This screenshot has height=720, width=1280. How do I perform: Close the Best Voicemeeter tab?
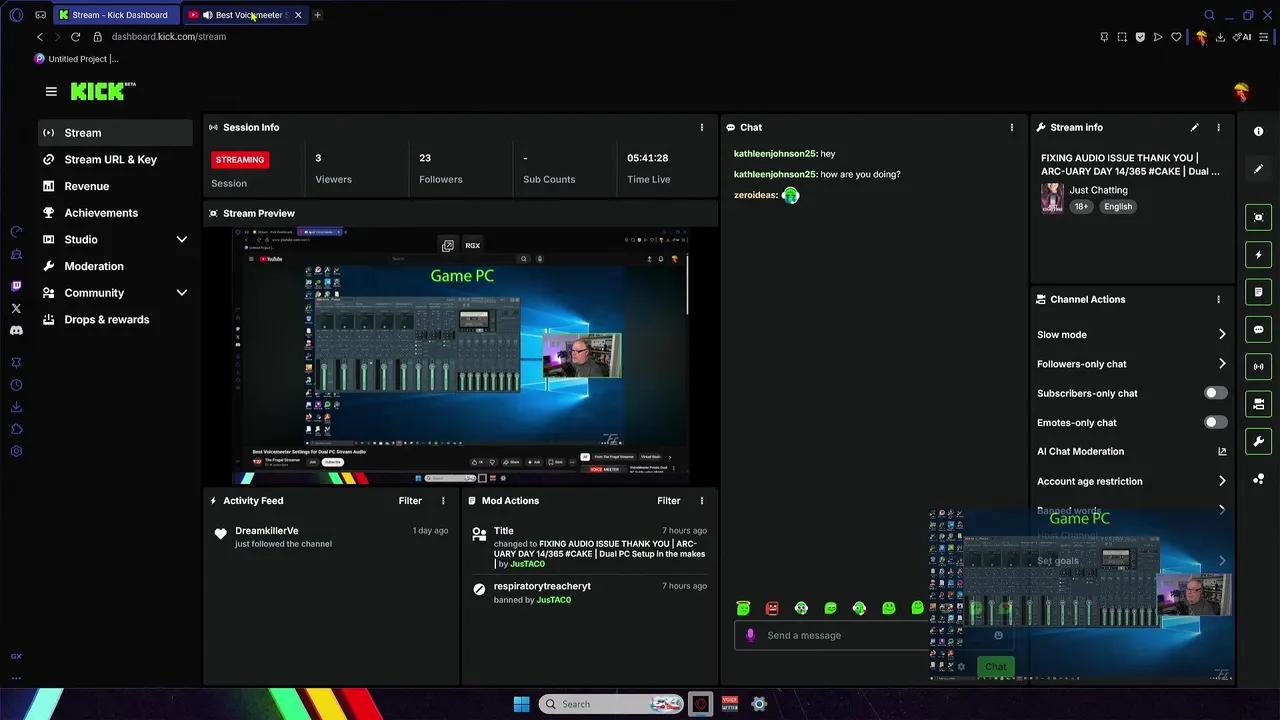point(298,15)
